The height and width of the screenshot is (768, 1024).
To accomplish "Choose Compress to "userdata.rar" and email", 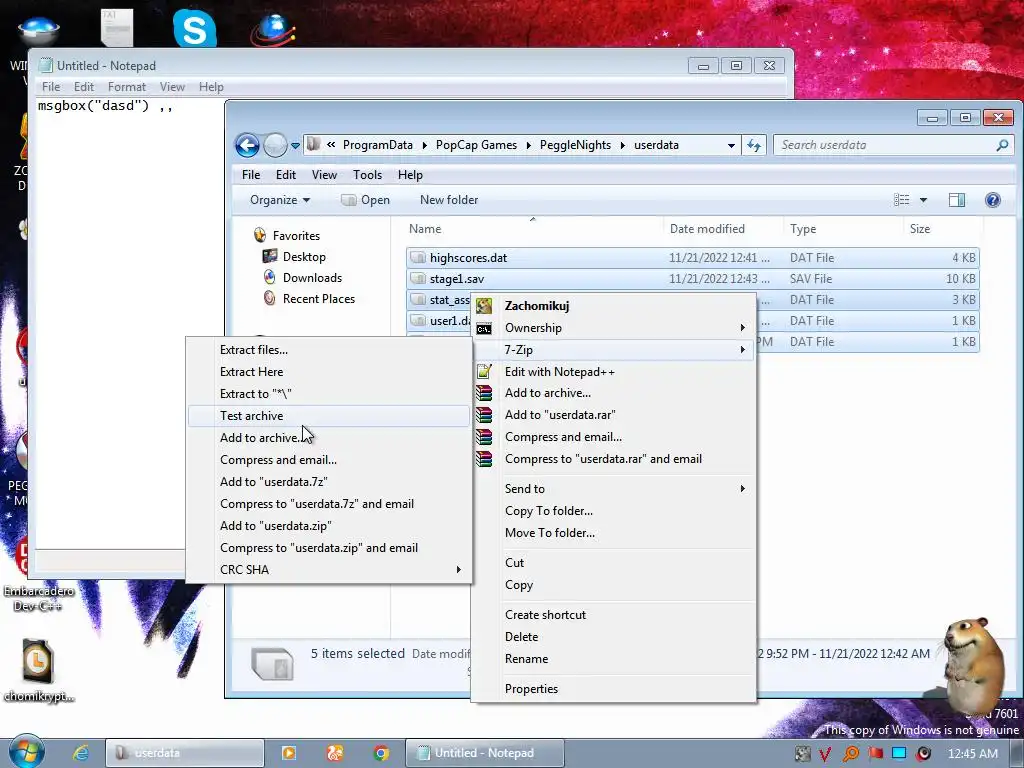I will (614, 458).
